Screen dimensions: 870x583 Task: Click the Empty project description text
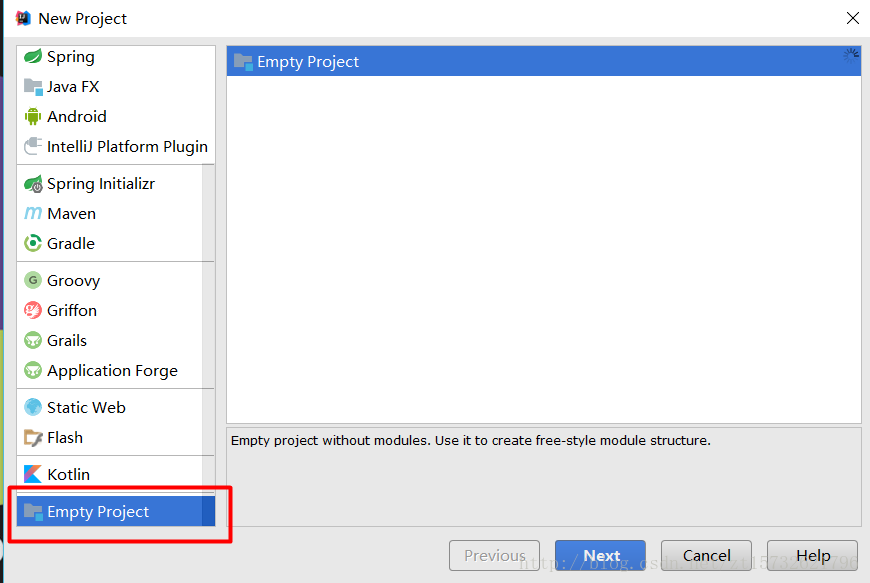coord(471,440)
